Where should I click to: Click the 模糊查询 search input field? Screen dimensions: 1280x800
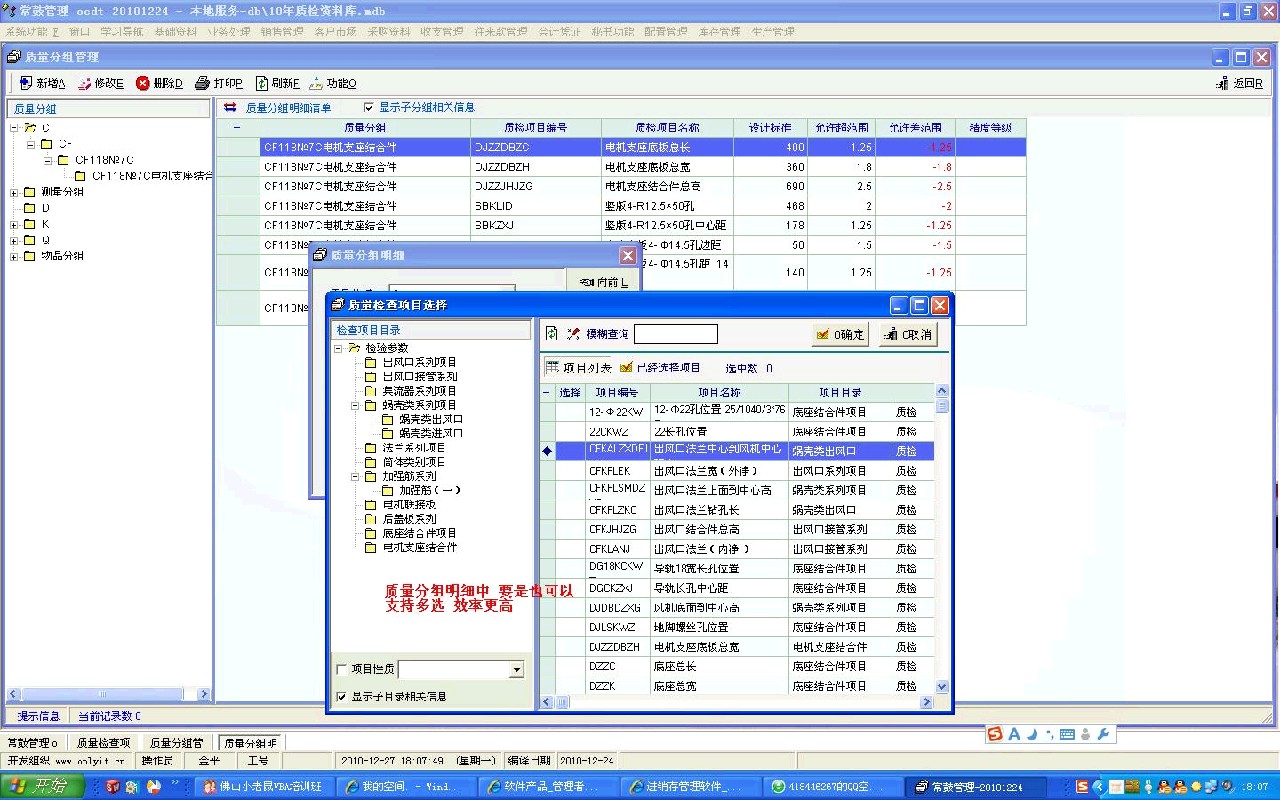[x=675, y=334]
